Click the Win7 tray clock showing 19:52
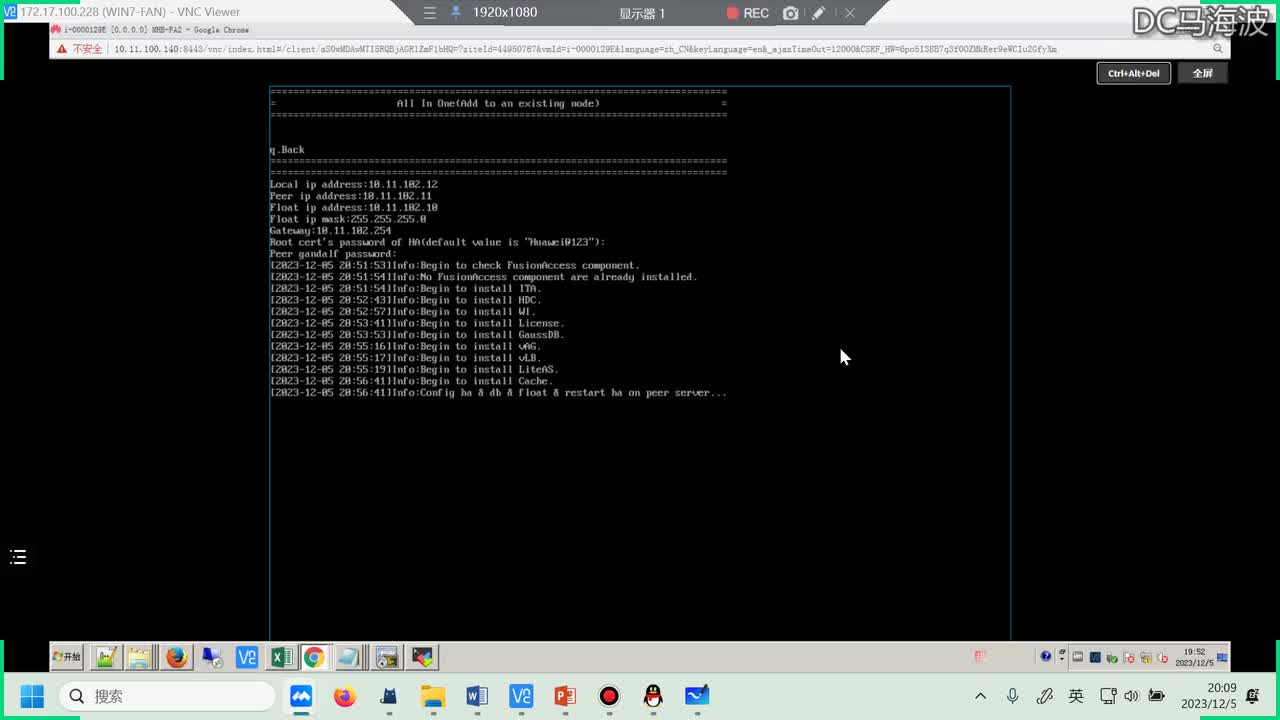This screenshot has height=720, width=1280. (x=1193, y=657)
